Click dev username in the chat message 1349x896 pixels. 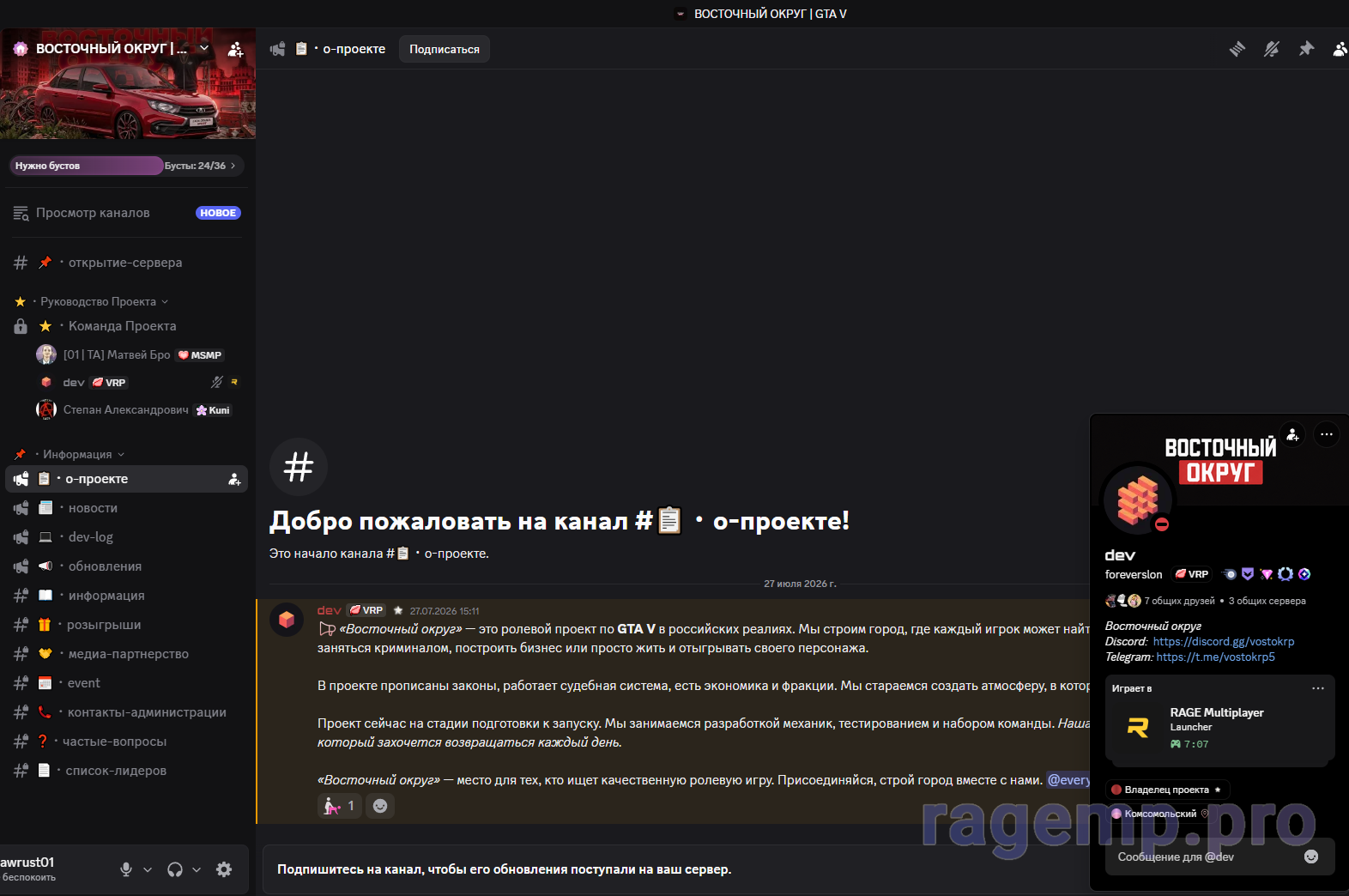329,610
